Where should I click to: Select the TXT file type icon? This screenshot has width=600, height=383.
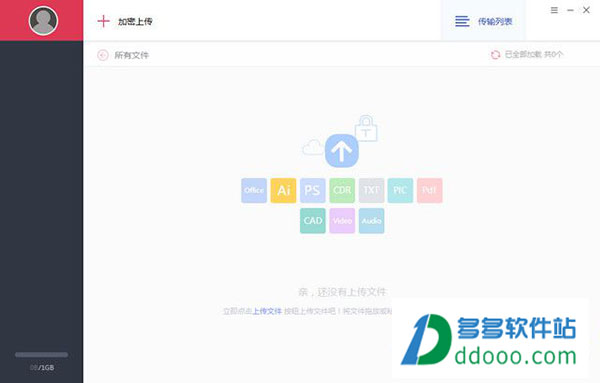[x=372, y=190]
